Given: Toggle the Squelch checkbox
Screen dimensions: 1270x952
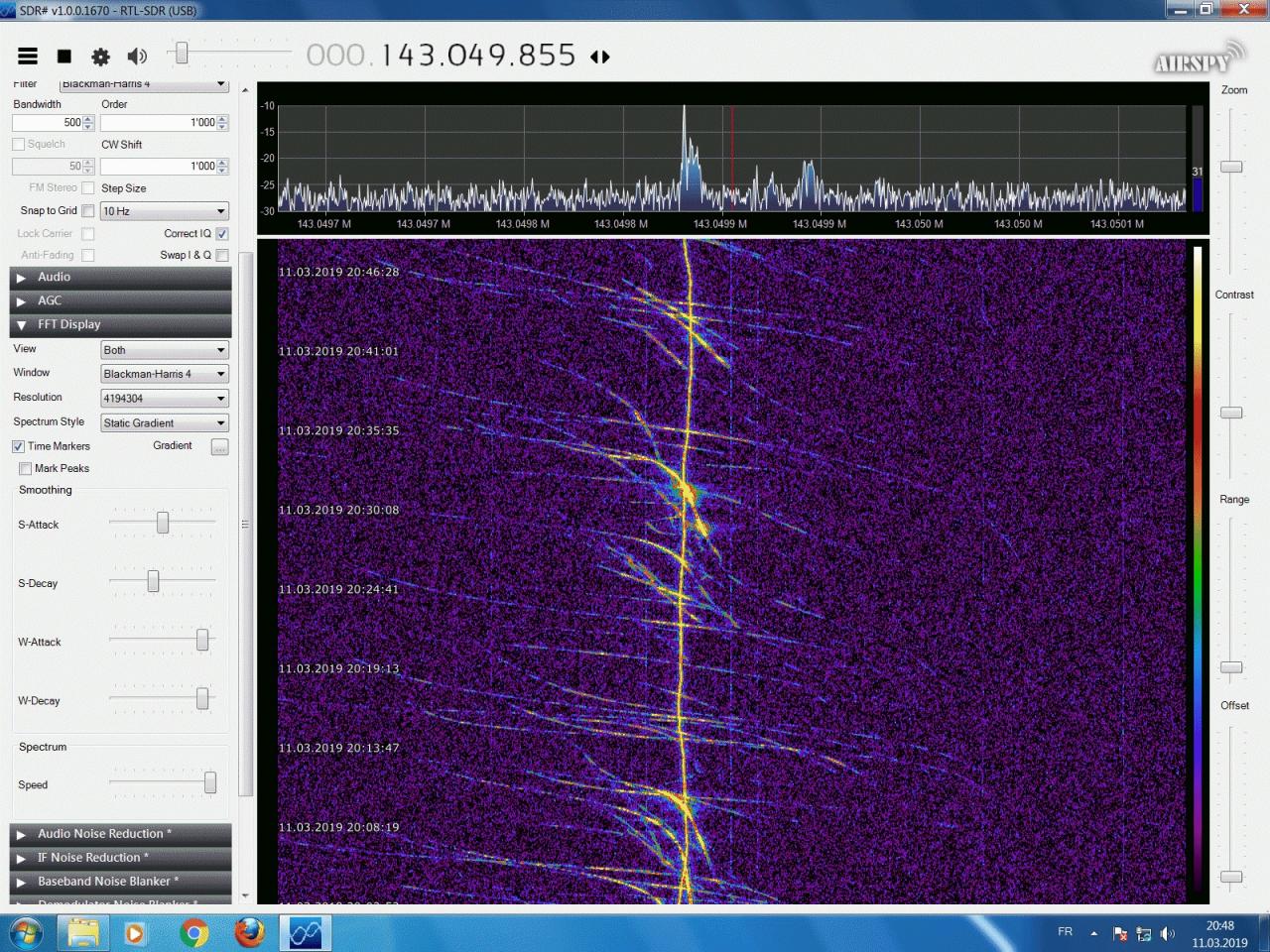Looking at the screenshot, I should [19, 145].
